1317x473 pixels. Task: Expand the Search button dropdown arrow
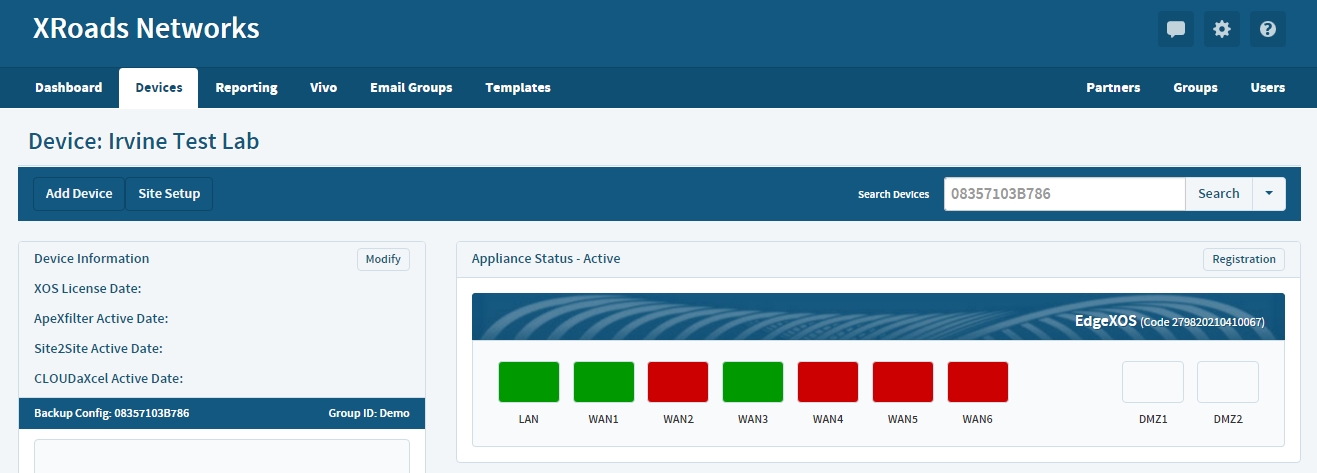(1269, 194)
